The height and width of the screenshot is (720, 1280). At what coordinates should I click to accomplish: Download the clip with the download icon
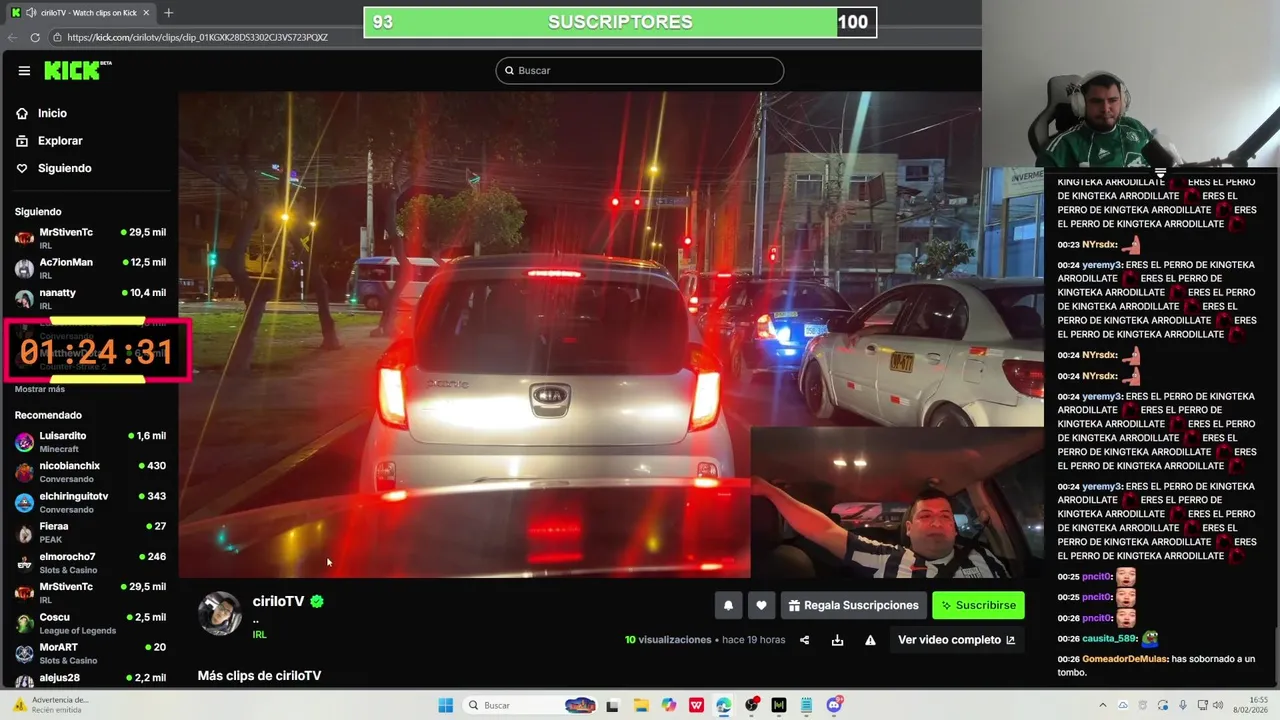(837, 640)
